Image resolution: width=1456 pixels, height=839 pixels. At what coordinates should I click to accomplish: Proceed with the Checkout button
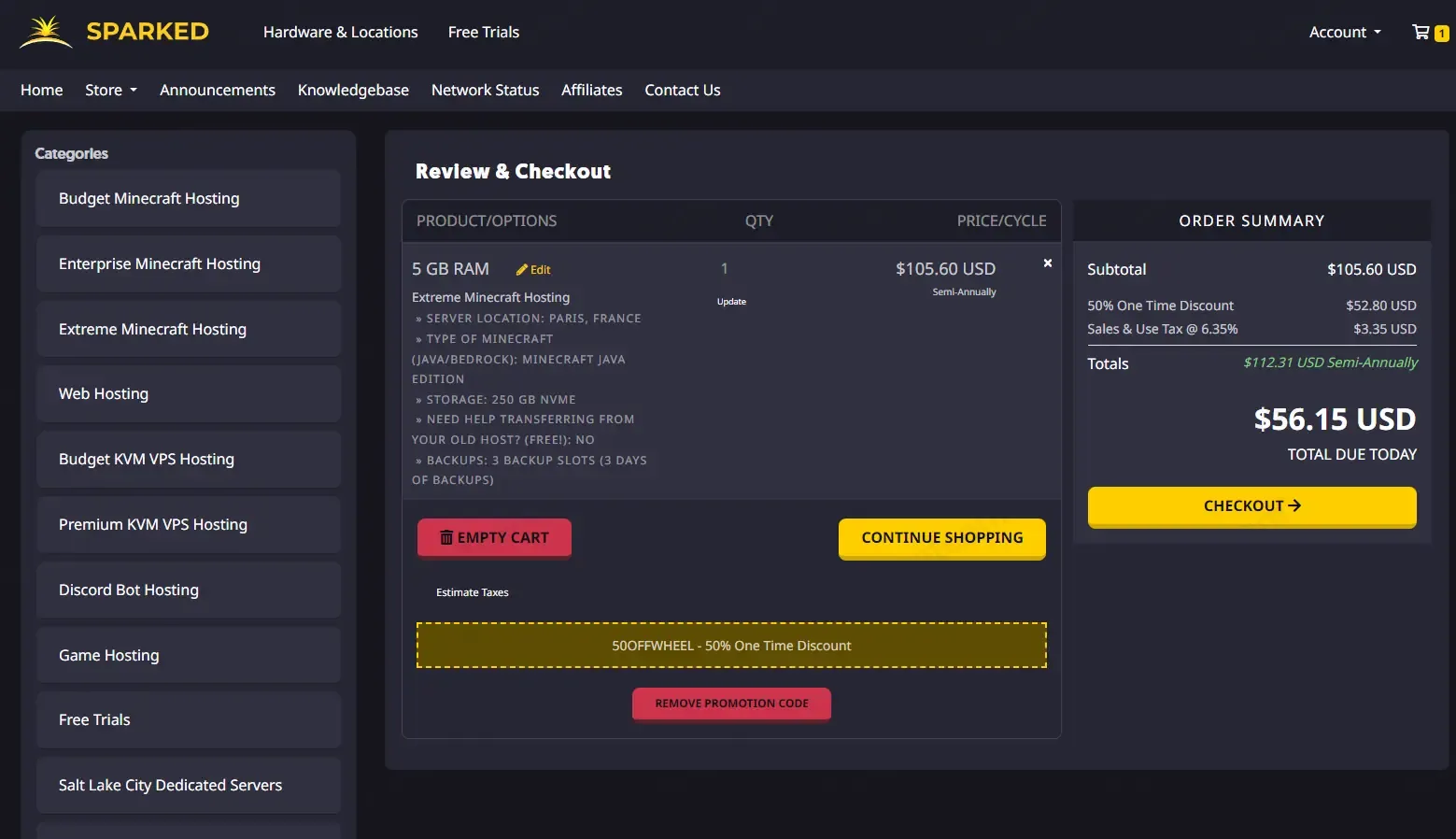click(x=1252, y=505)
